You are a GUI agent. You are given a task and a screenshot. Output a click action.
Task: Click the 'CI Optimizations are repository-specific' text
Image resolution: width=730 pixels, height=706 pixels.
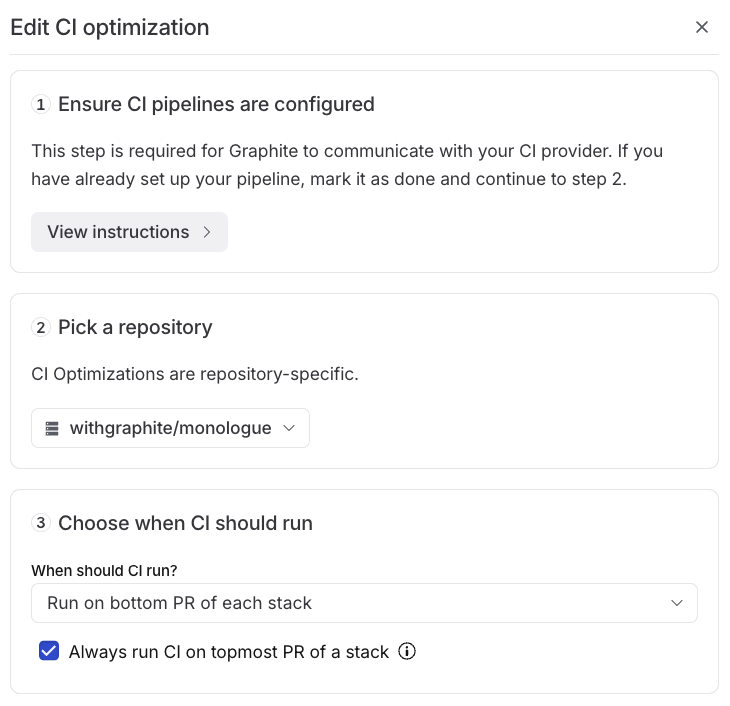[x=194, y=375]
